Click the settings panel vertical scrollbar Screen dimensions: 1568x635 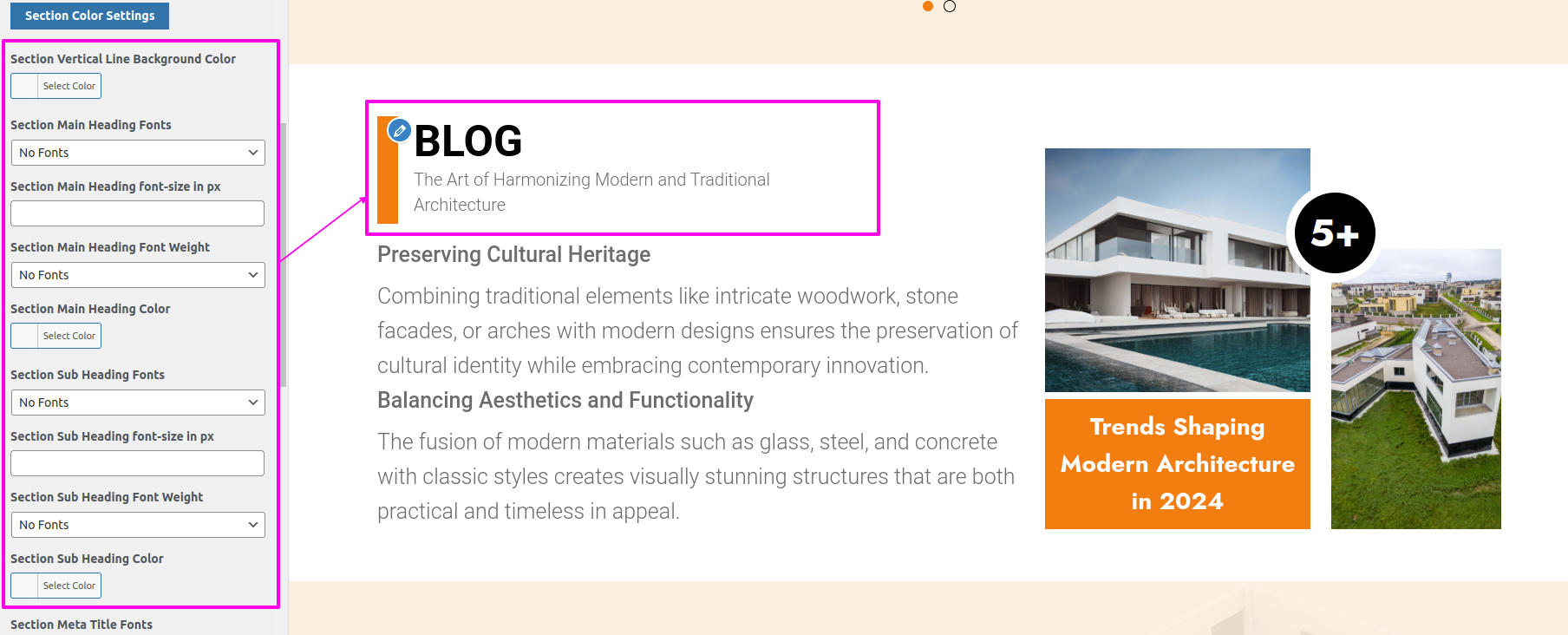click(x=284, y=252)
